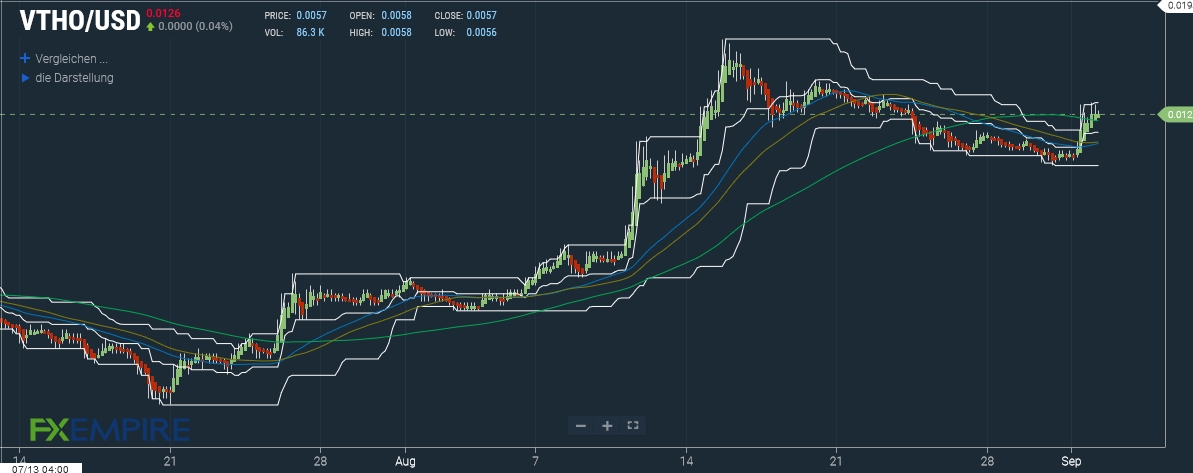The height and width of the screenshot is (473, 1193).
Task: Click the LOW value 0.0056
Action: (x=482, y=33)
